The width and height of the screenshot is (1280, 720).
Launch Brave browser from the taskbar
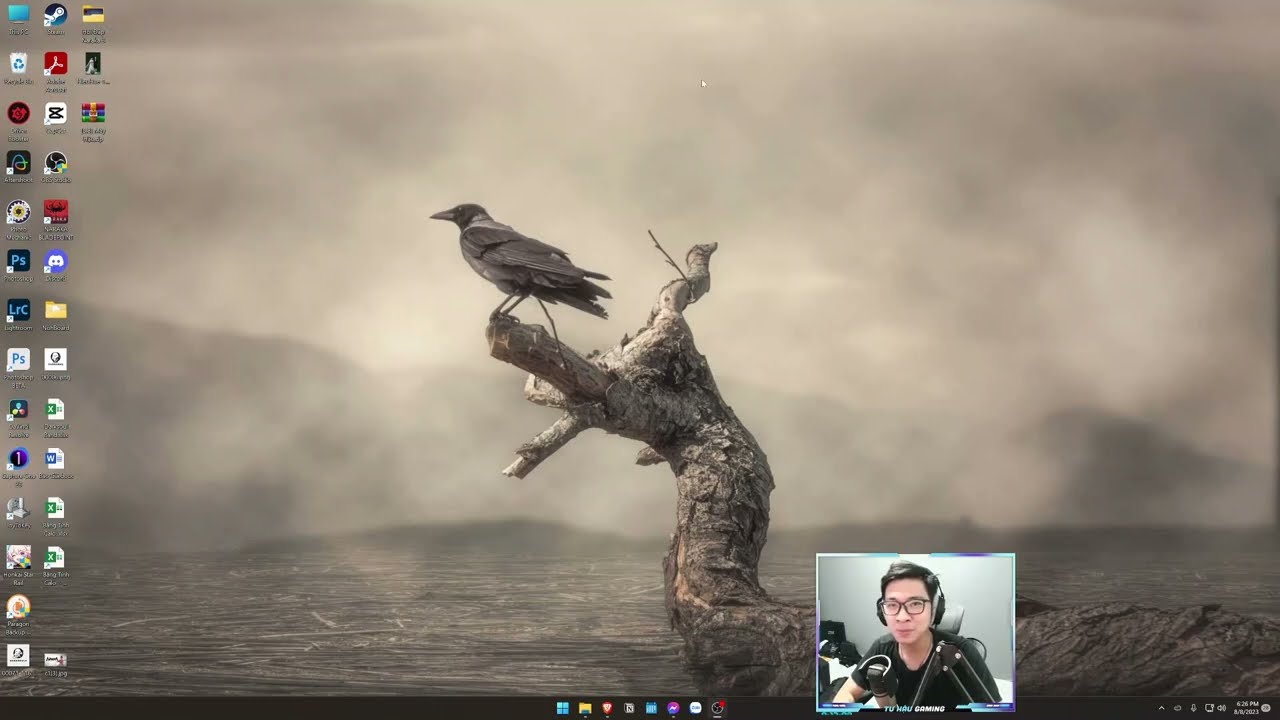[x=607, y=708]
